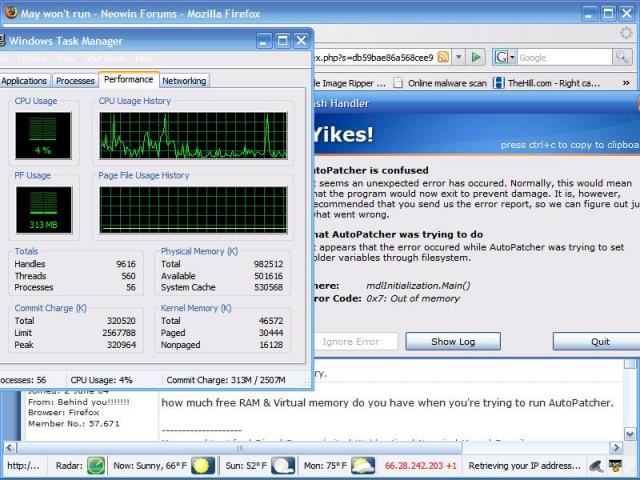This screenshot has width=640, height=480.
Task: Click the red IP address 66.28.242.203 +1
Action: 420,466
